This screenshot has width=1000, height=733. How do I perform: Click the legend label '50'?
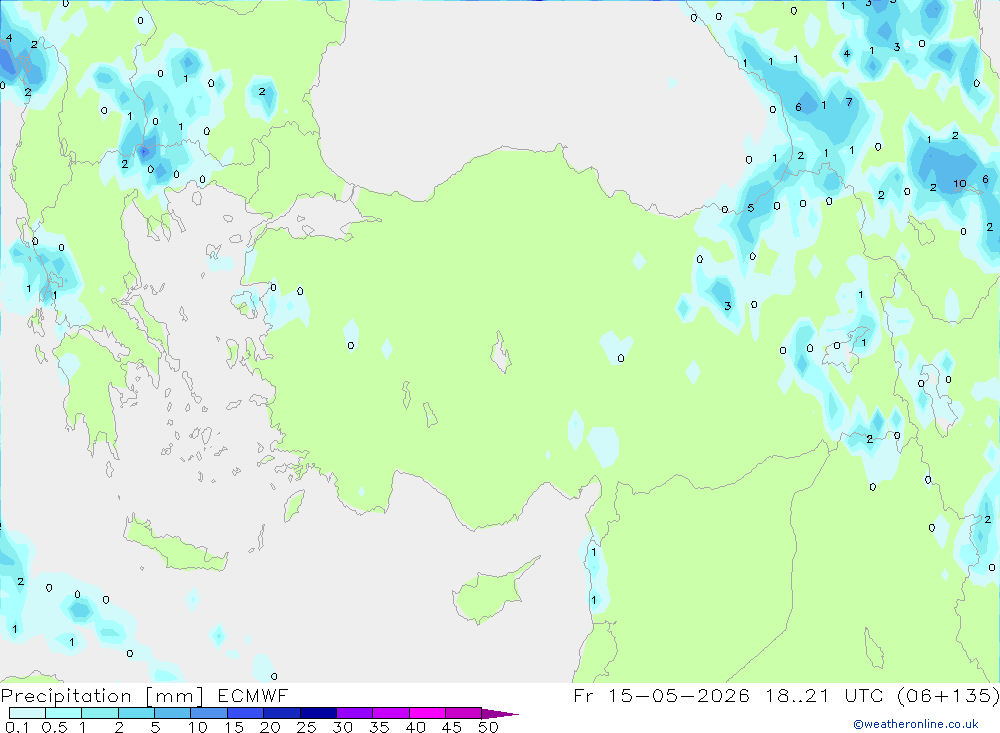coord(489,727)
